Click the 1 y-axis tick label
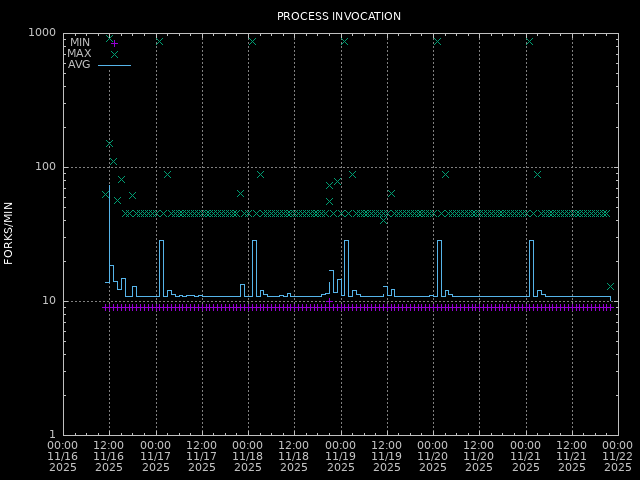640x480 pixels. (x=51, y=435)
